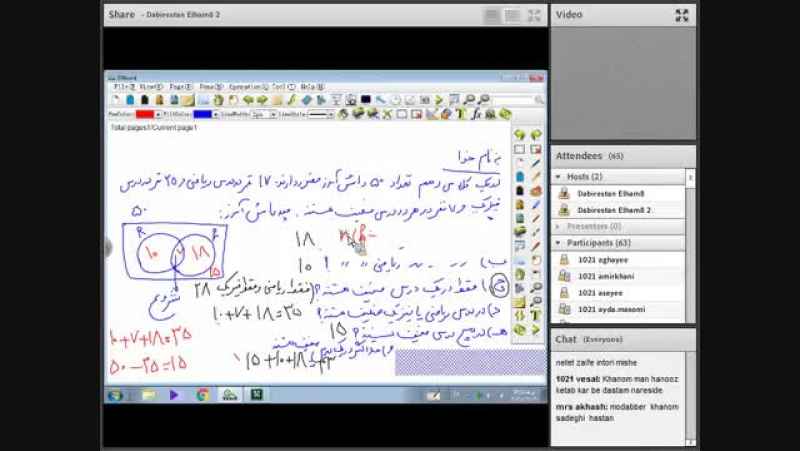
Task: Expand the Presenters (0) group
Action: pyautogui.click(x=558, y=226)
